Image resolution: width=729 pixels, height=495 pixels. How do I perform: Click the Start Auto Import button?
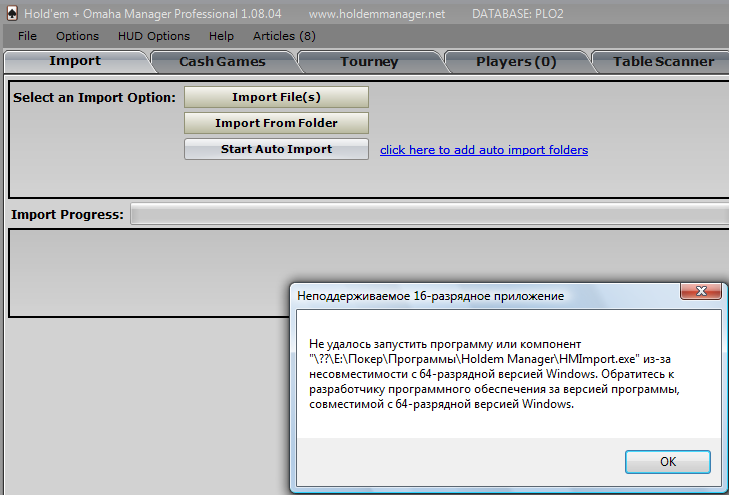coord(276,149)
